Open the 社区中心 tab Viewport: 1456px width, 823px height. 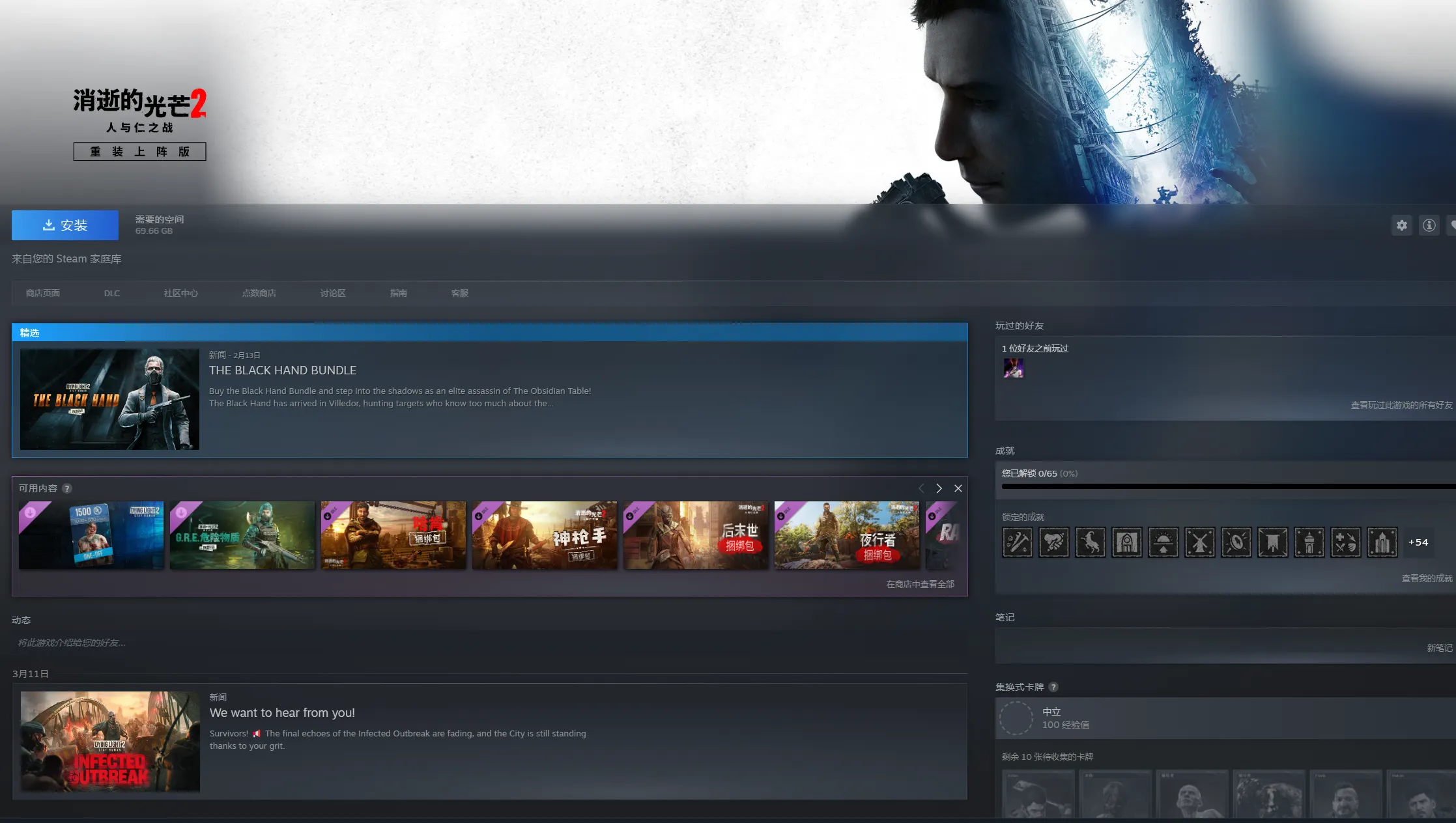(180, 294)
